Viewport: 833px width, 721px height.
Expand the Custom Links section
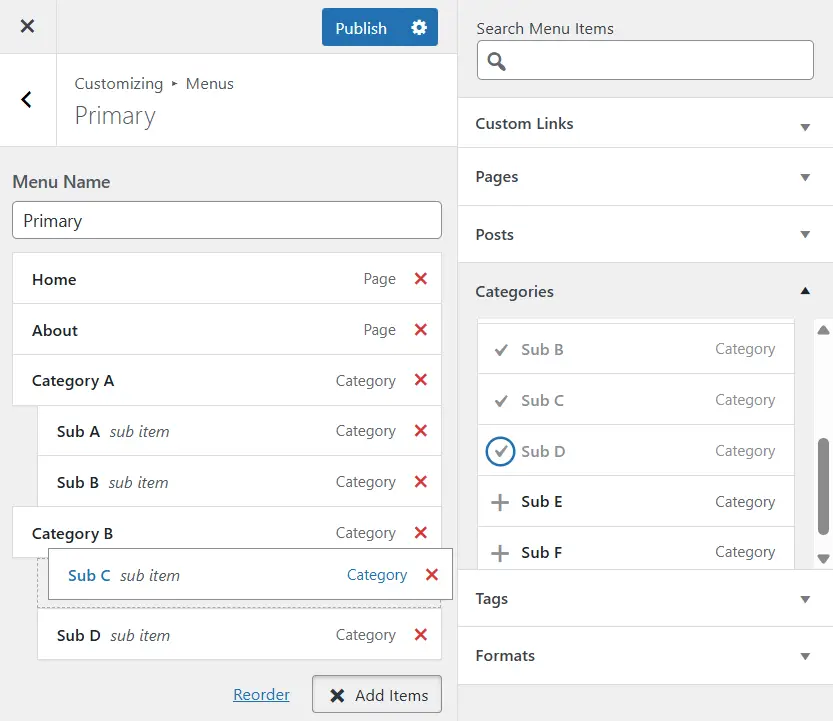[805, 126]
